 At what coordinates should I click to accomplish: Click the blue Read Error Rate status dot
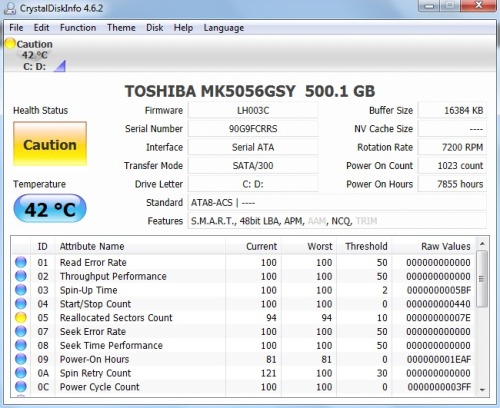(21, 262)
